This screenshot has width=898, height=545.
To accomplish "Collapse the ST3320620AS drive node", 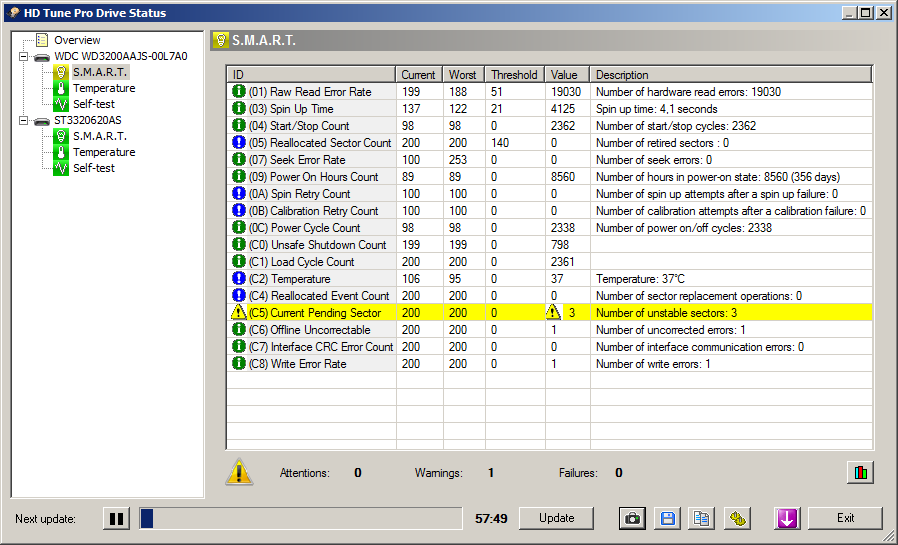I will click(23, 121).
